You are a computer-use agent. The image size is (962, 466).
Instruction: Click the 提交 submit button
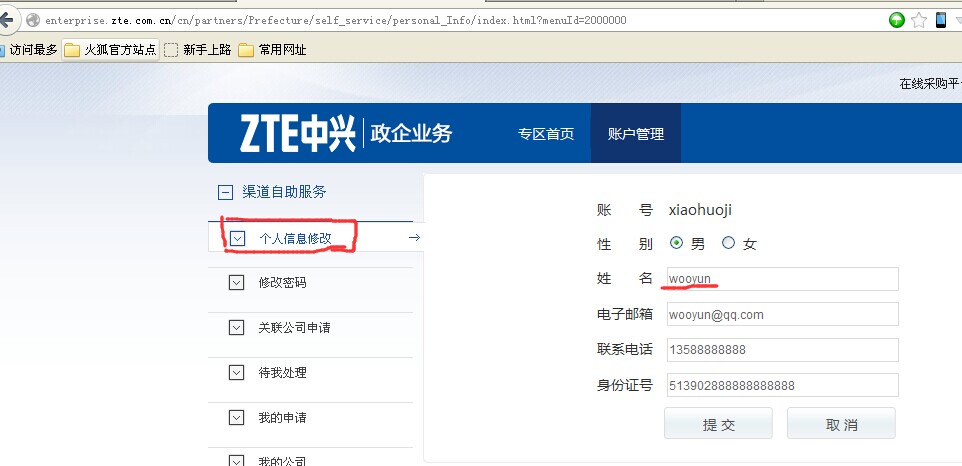coord(718,424)
